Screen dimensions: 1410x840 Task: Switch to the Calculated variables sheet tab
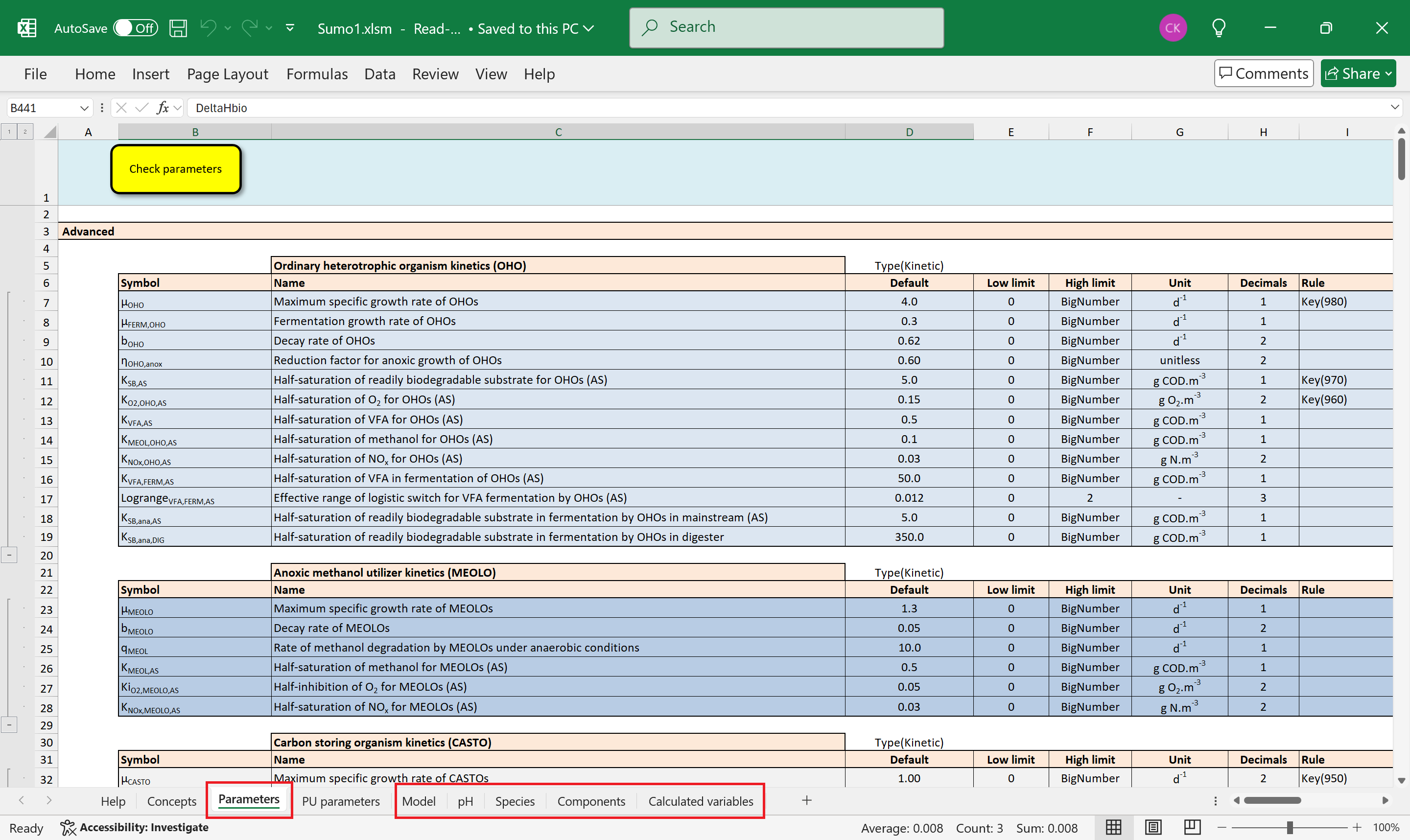click(x=701, y=801)
